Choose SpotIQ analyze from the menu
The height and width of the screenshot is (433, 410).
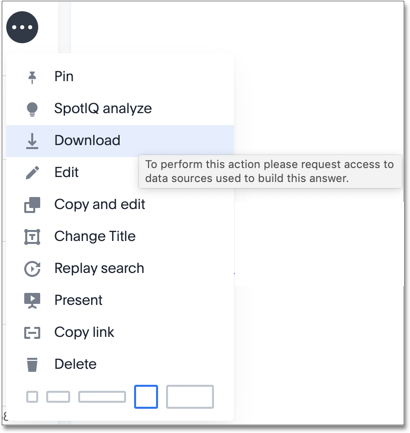click(120, 109)
